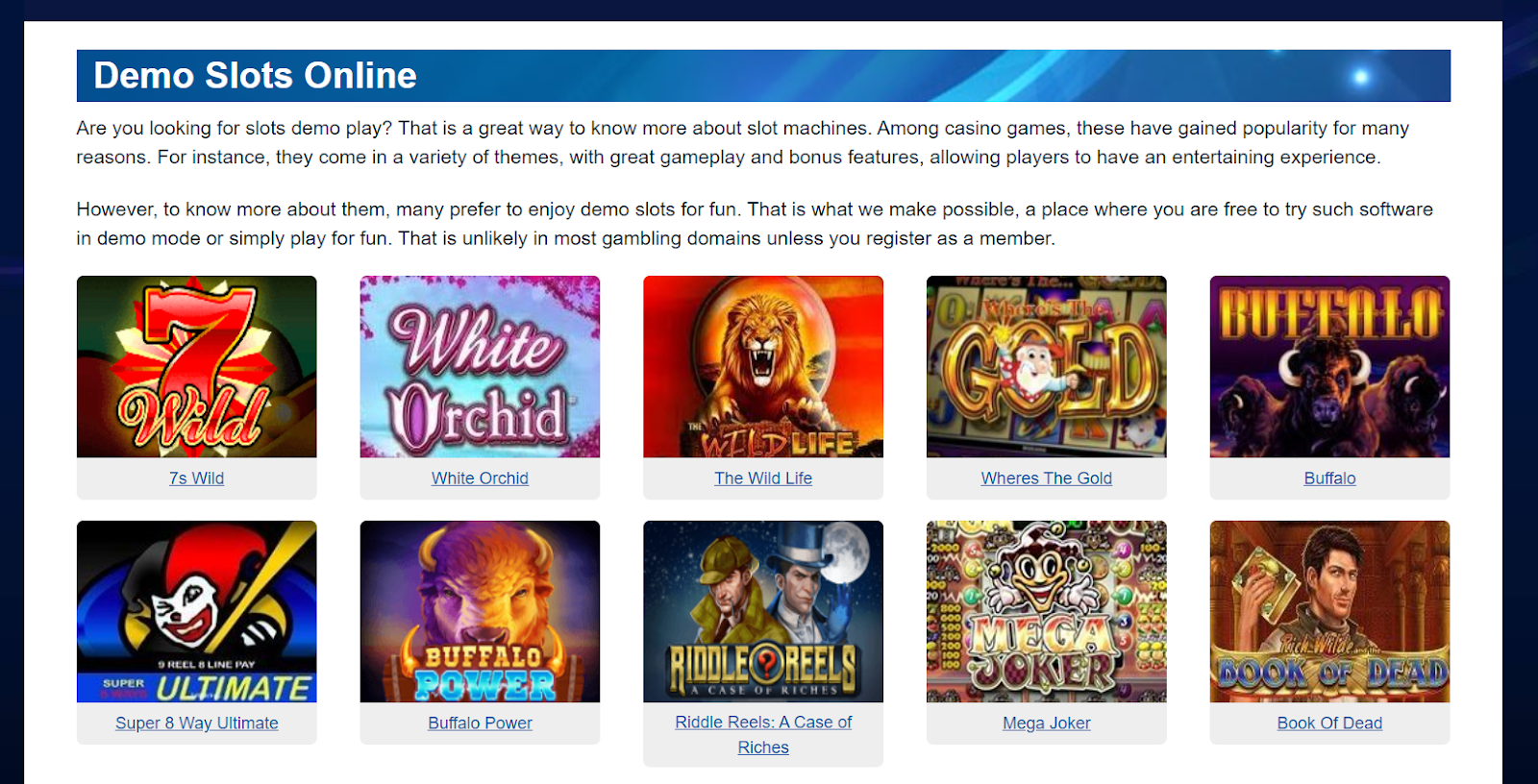
Task: Open Super 8 Way Ultimate thumbnail
Action: (x=196, y=611)
